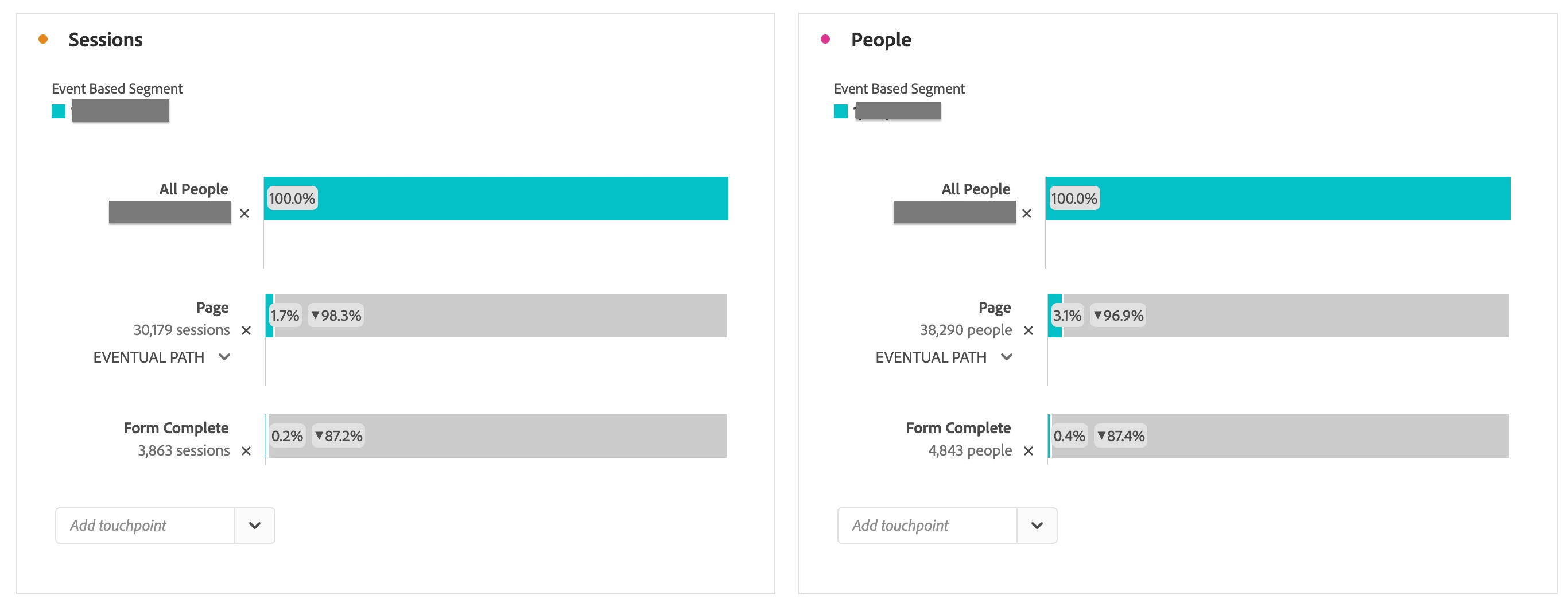1568x607 pixels.
Task: Remove Form Complete touchpoint with 4,843 people
Action: point(1028,451)
